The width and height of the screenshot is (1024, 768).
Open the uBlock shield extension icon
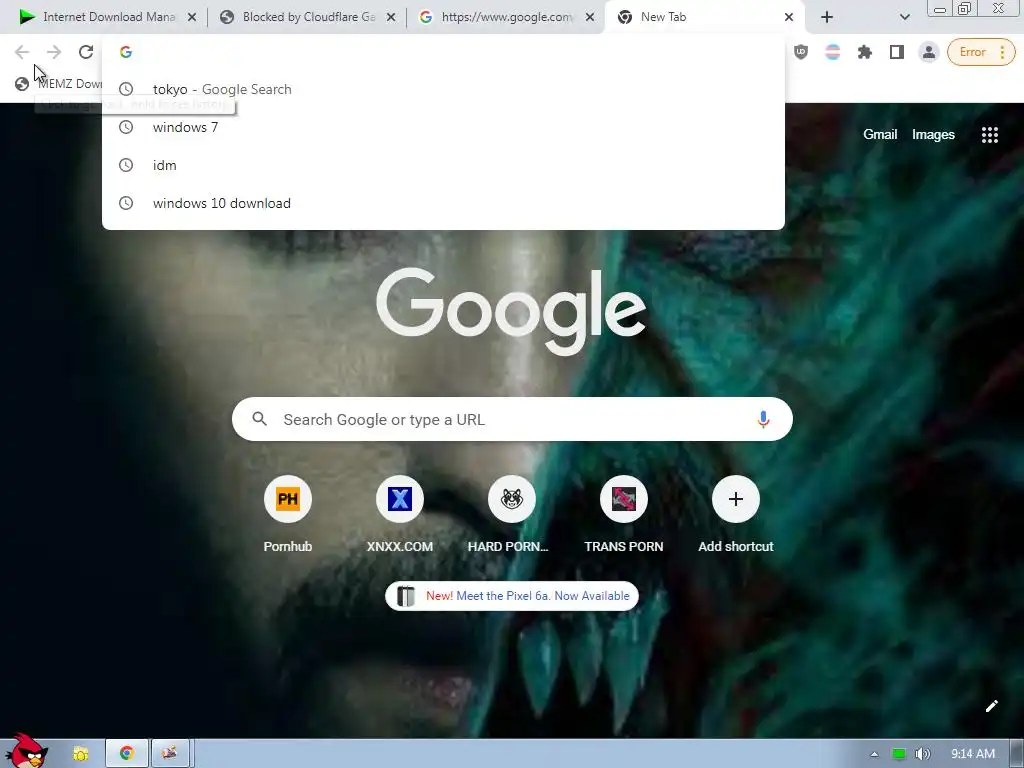point(801,52)
